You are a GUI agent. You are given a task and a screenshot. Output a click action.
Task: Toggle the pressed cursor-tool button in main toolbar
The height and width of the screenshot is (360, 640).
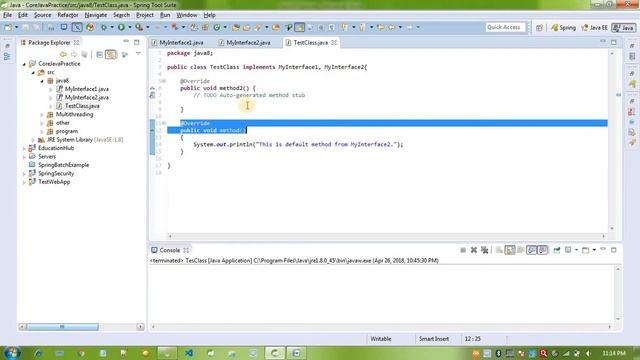point(77,27)
